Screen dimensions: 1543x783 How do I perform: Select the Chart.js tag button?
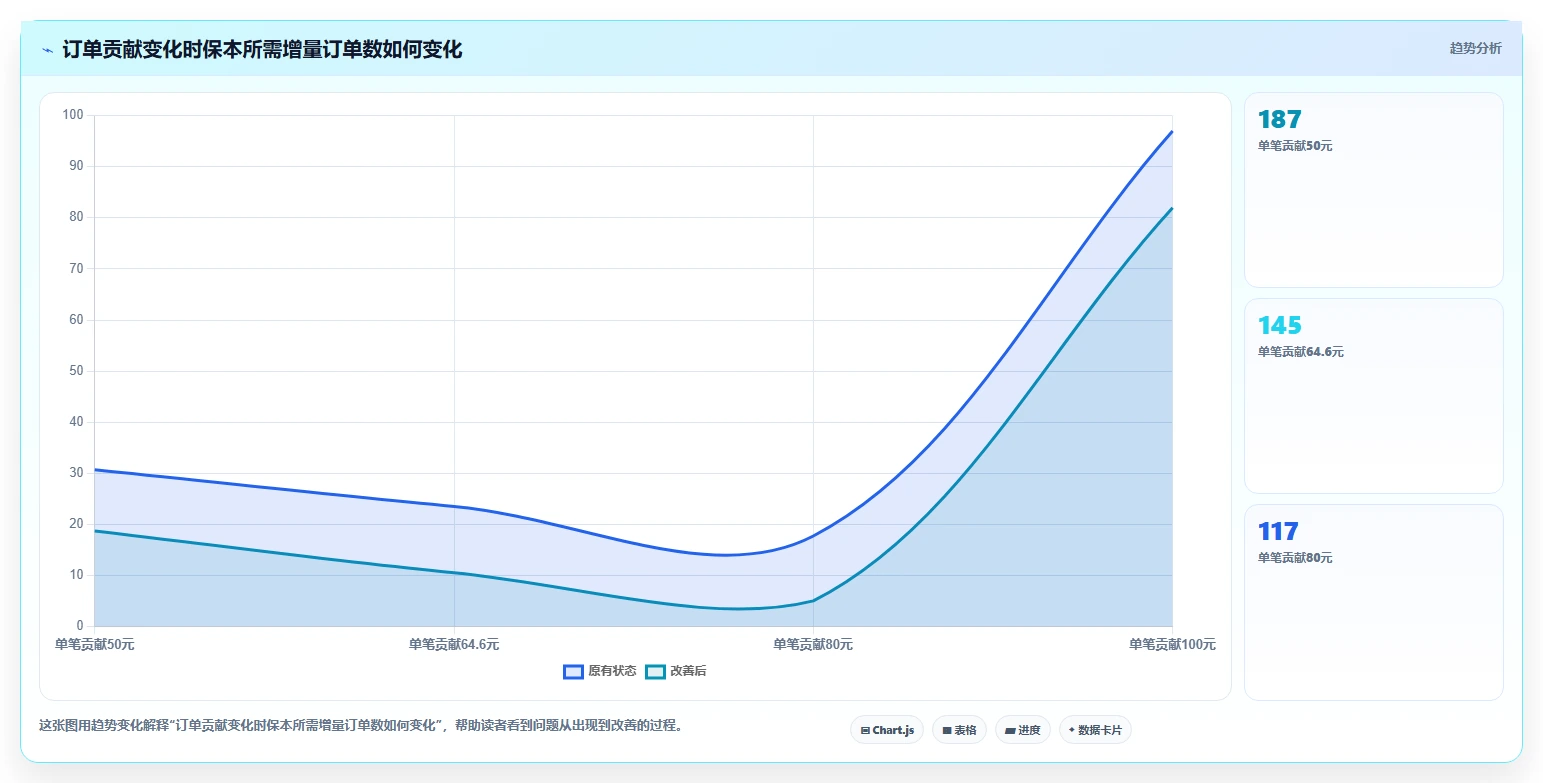(x=887, y=730)
